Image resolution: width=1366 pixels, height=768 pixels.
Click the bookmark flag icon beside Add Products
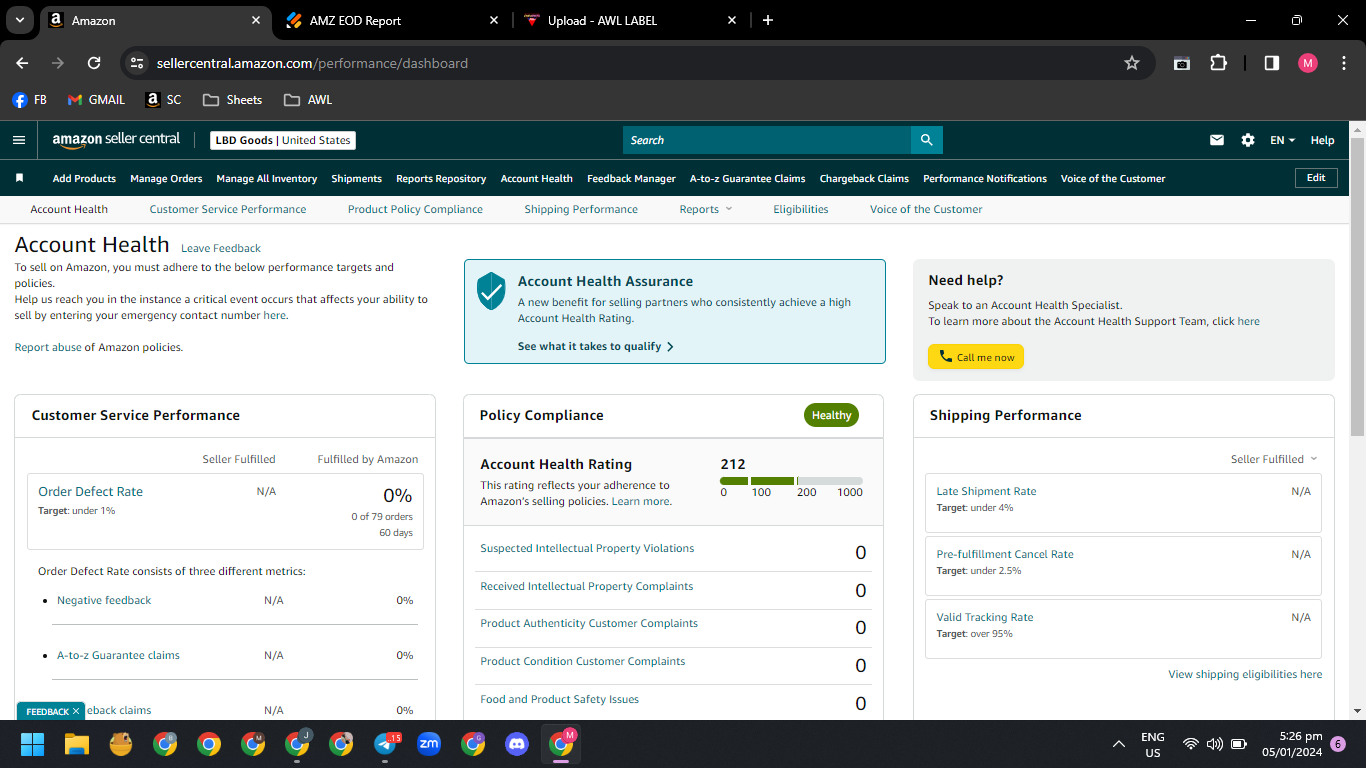click(x=19, y=178)
